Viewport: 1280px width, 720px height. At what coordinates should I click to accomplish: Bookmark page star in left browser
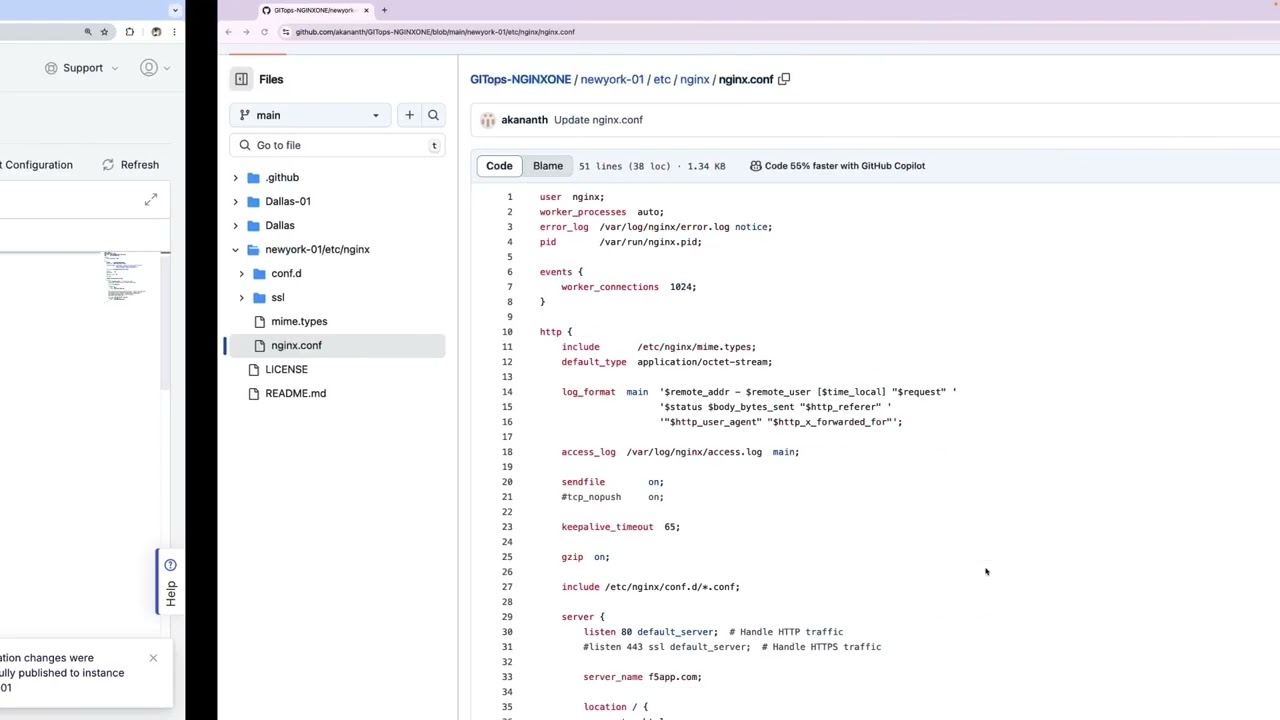point(104,32)
